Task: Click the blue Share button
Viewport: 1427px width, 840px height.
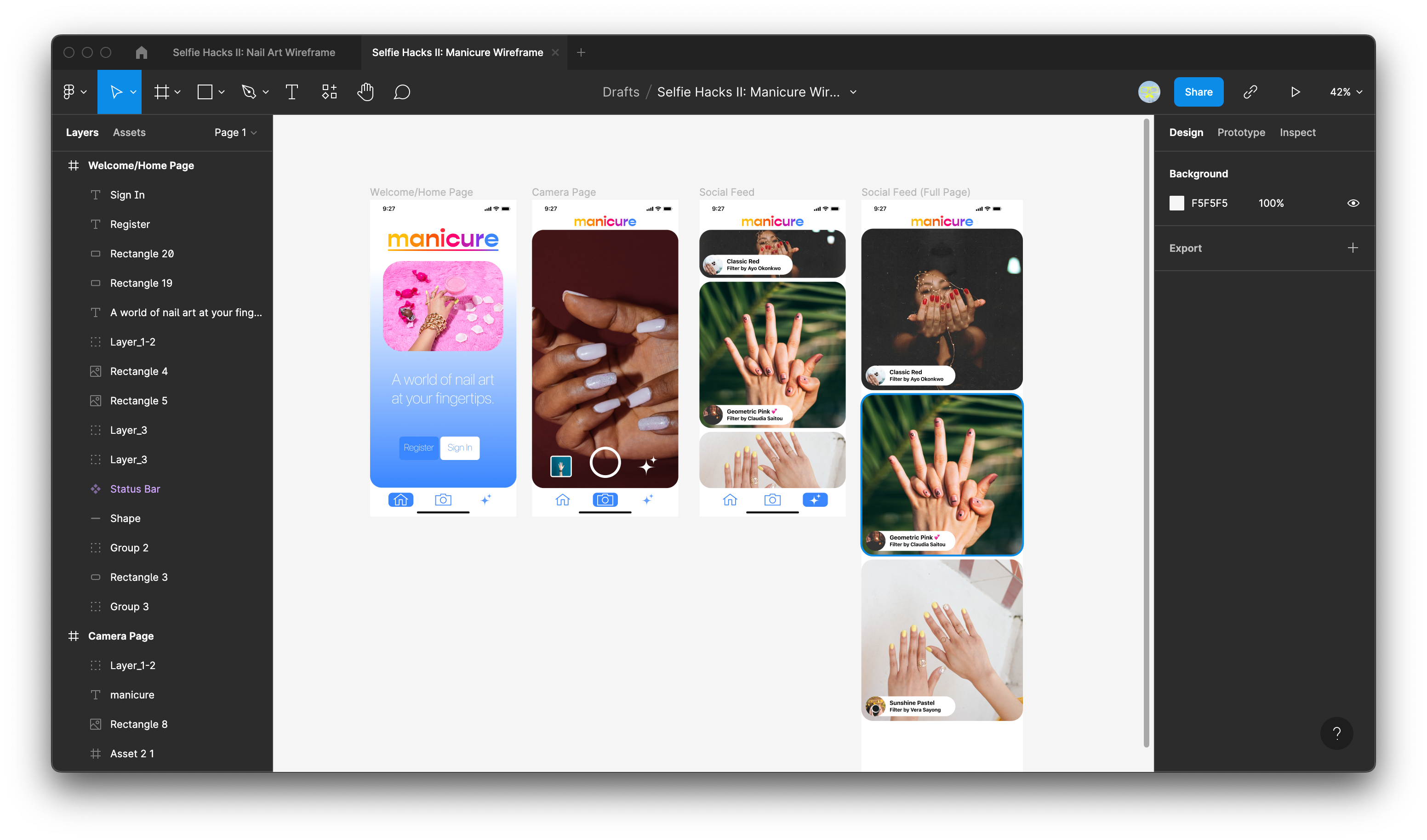Action: pos(1198,92)
